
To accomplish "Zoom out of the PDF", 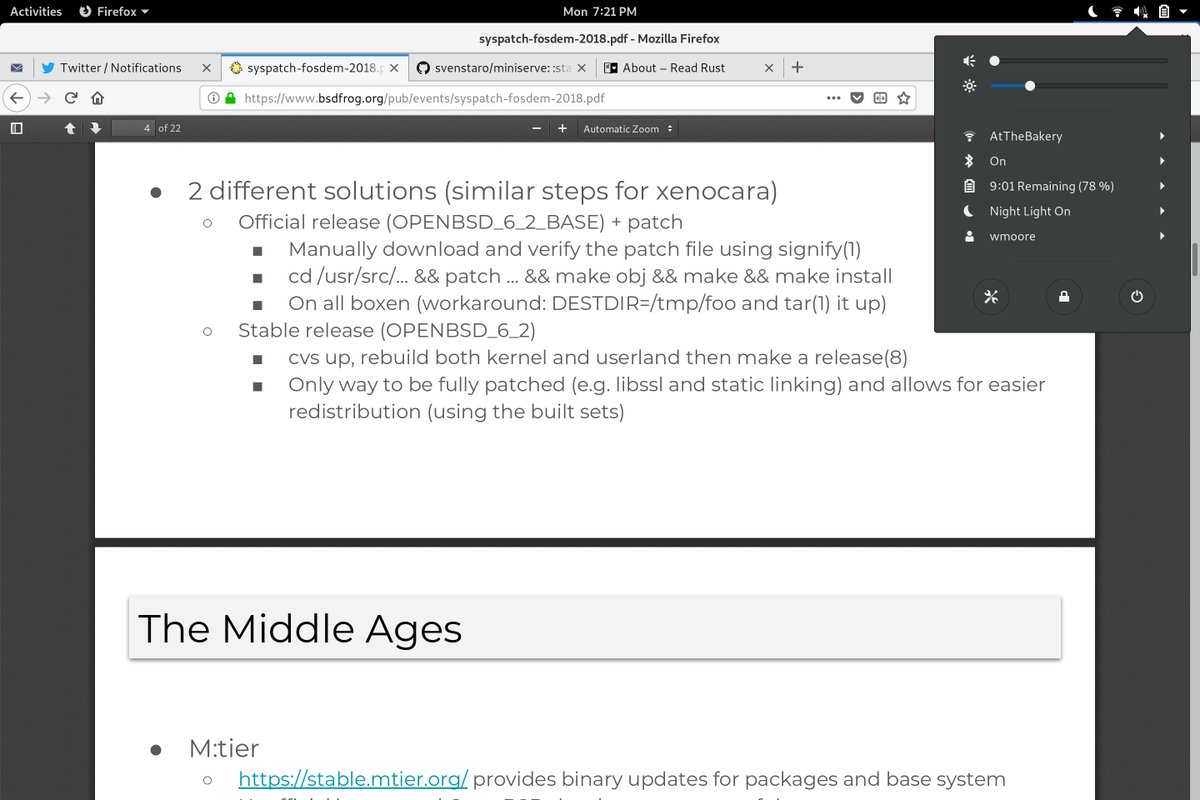I will 537,128.
